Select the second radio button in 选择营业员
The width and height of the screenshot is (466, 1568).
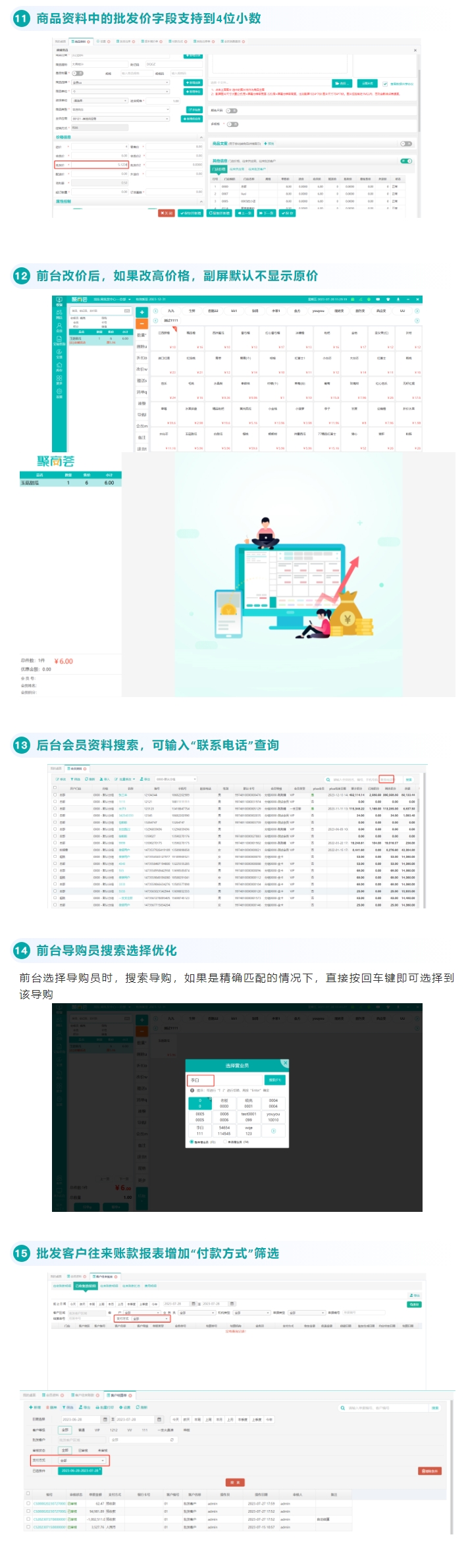point(225,1142)
